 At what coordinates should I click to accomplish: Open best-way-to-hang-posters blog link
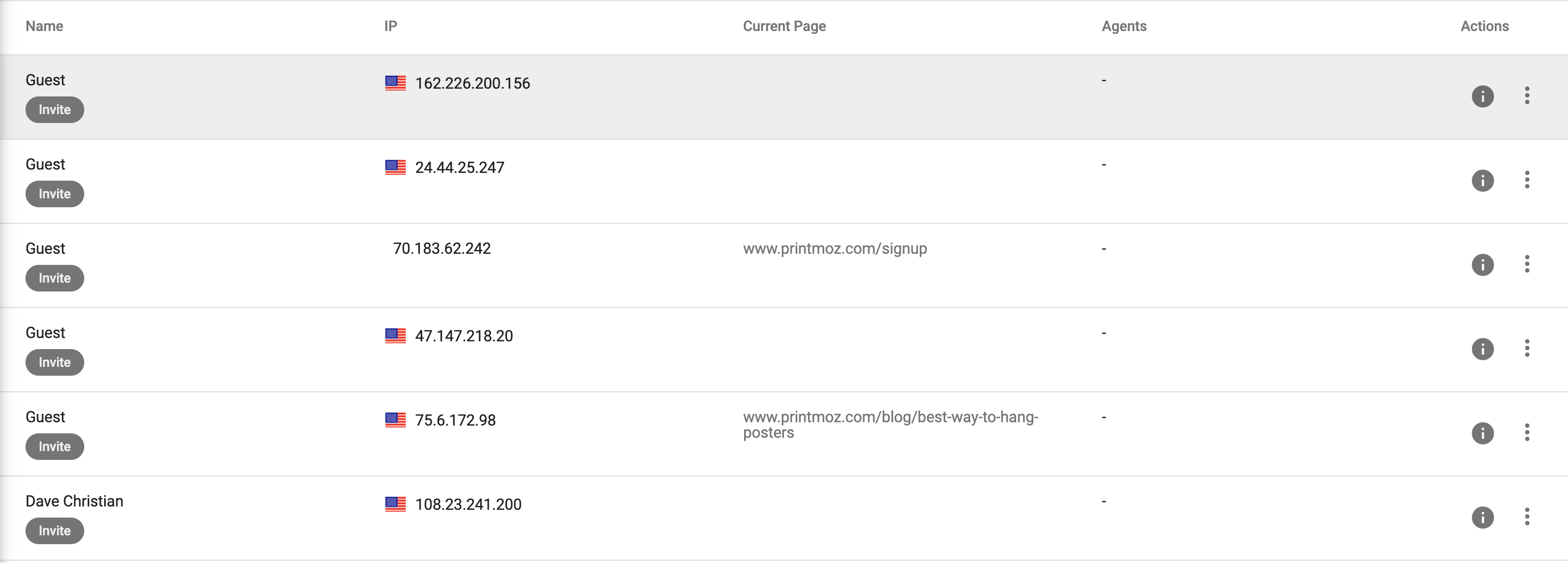point(890,425)
